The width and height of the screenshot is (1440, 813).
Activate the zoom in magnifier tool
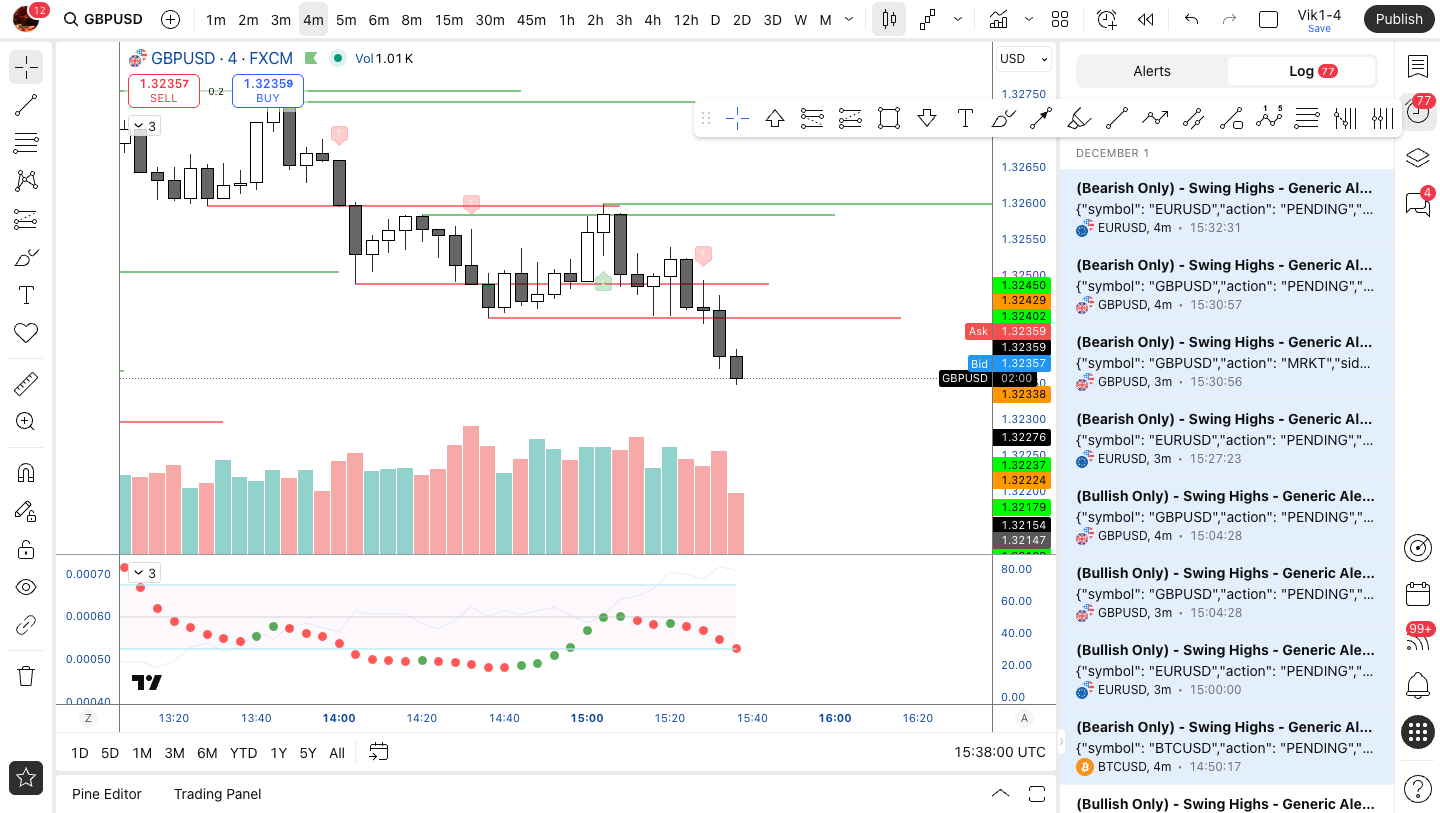26,422
